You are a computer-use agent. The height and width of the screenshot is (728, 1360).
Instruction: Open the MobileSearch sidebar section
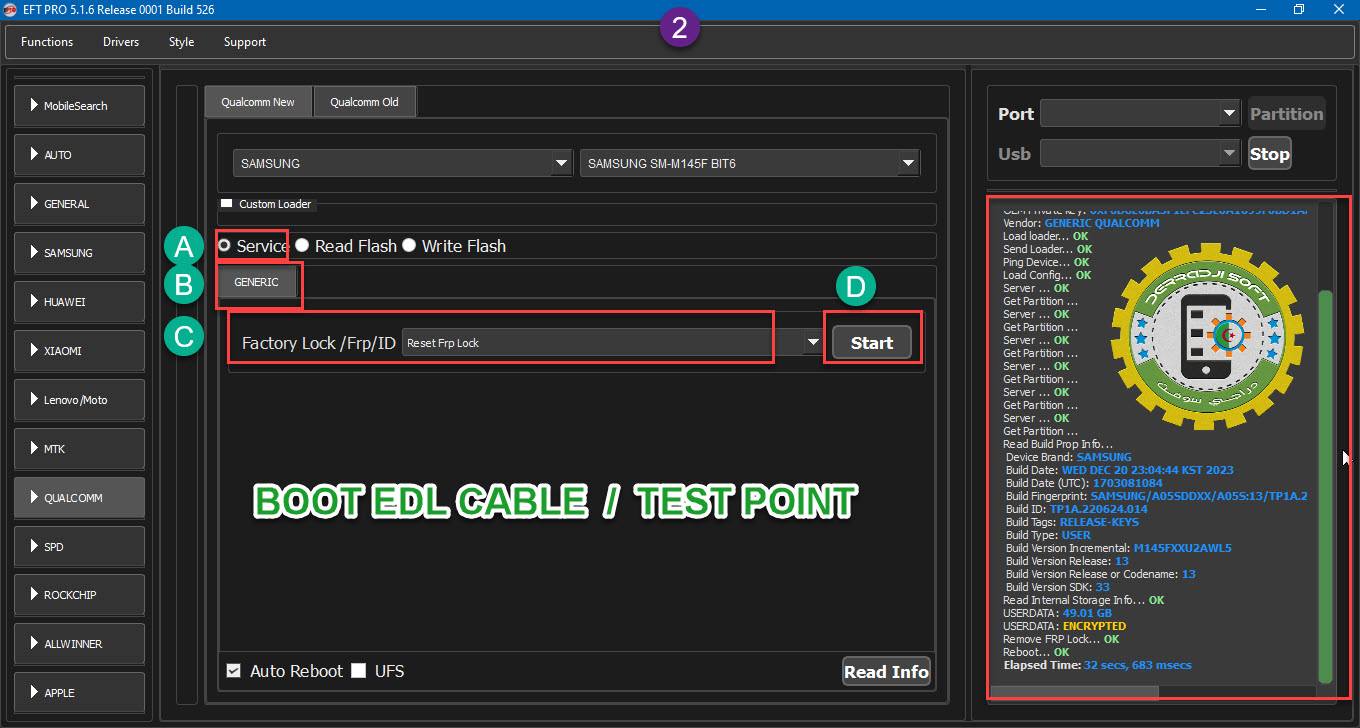(79, 106)
